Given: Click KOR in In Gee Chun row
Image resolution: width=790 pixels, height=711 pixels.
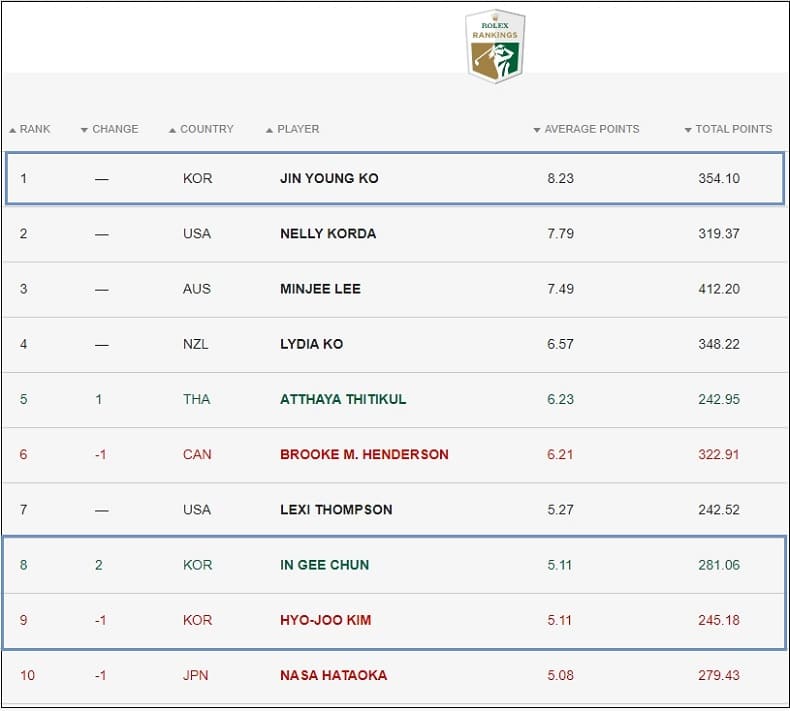Looking at the screenshot, I should tap(198, 565).
